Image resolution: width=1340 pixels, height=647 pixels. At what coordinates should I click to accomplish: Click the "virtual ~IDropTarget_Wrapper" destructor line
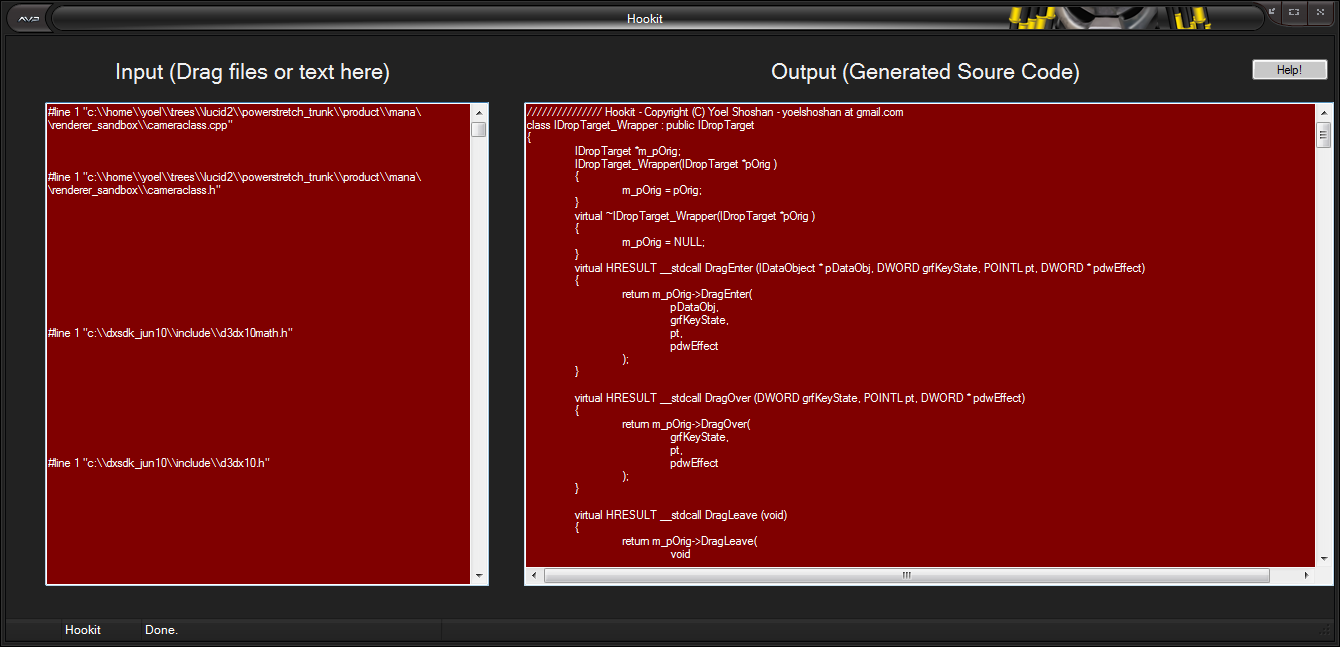[695, 216]
